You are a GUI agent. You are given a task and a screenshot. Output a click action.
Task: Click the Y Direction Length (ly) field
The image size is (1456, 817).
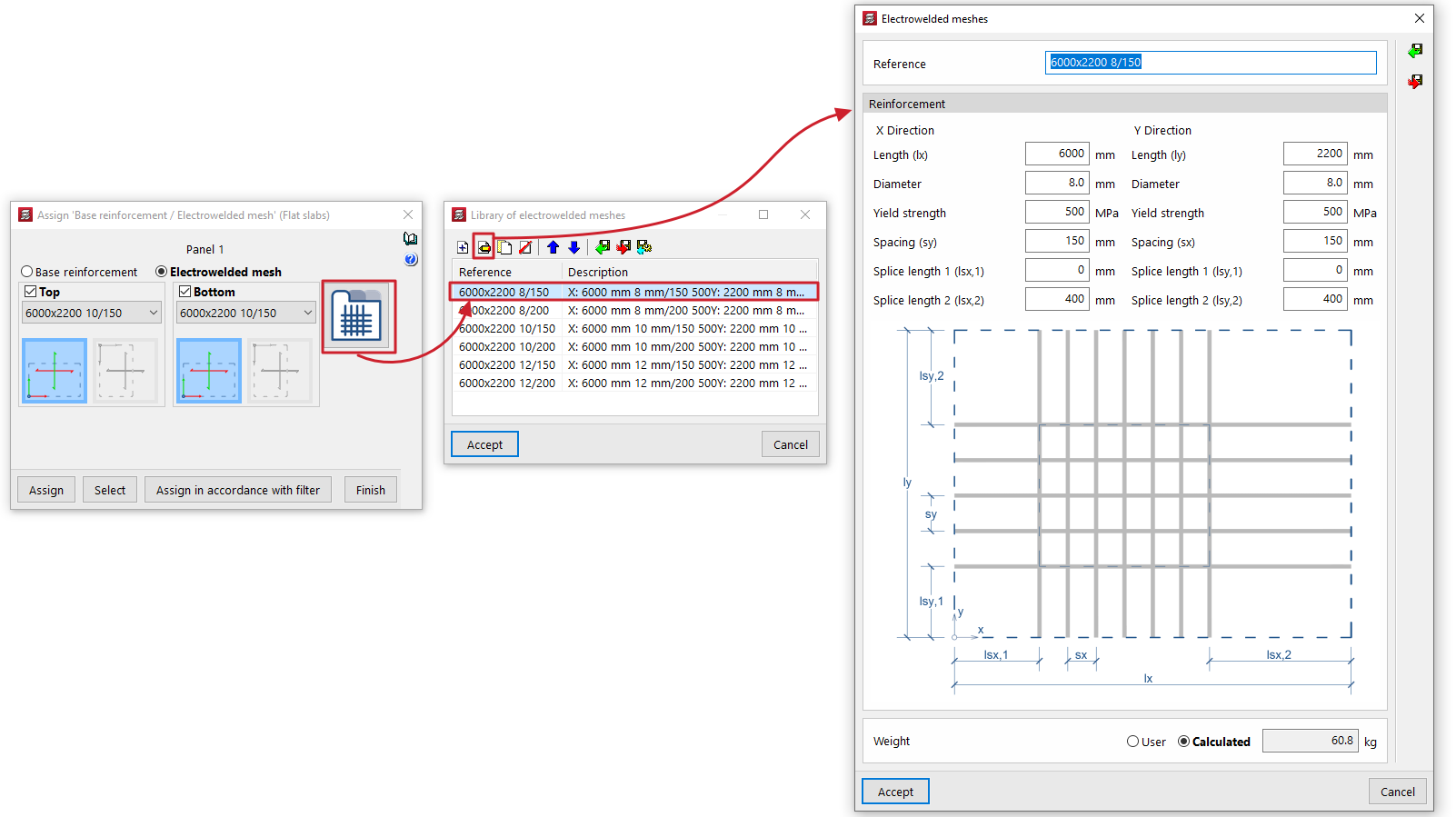[1315, 154]
